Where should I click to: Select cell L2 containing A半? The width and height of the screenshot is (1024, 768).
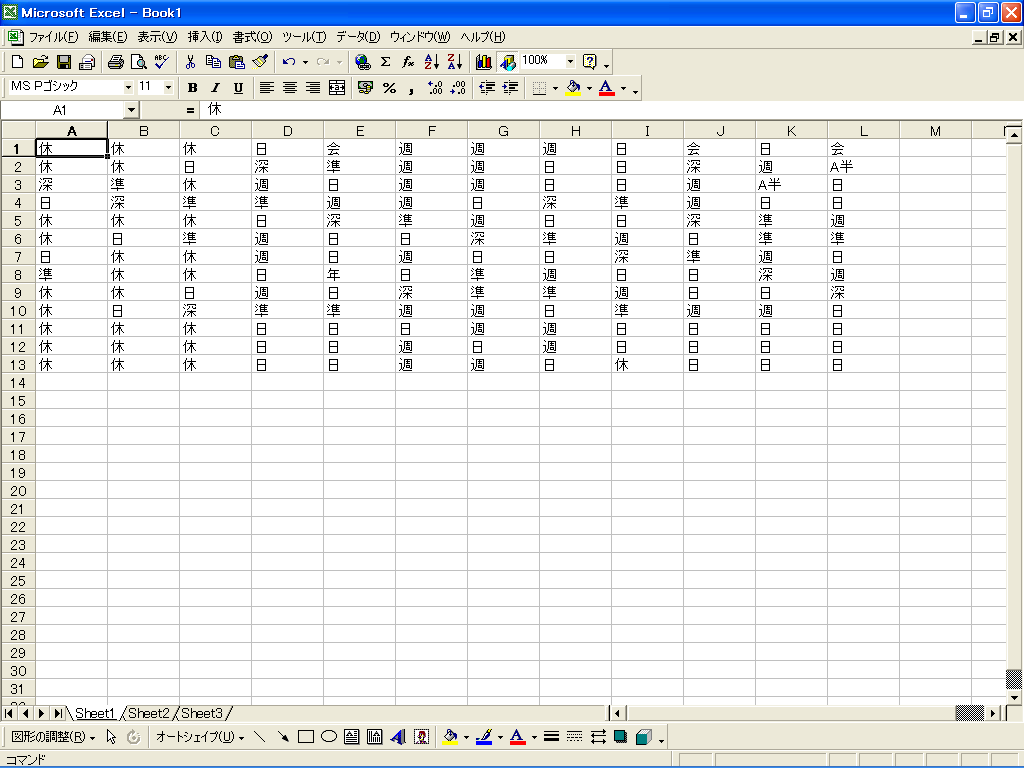point(863,167)
